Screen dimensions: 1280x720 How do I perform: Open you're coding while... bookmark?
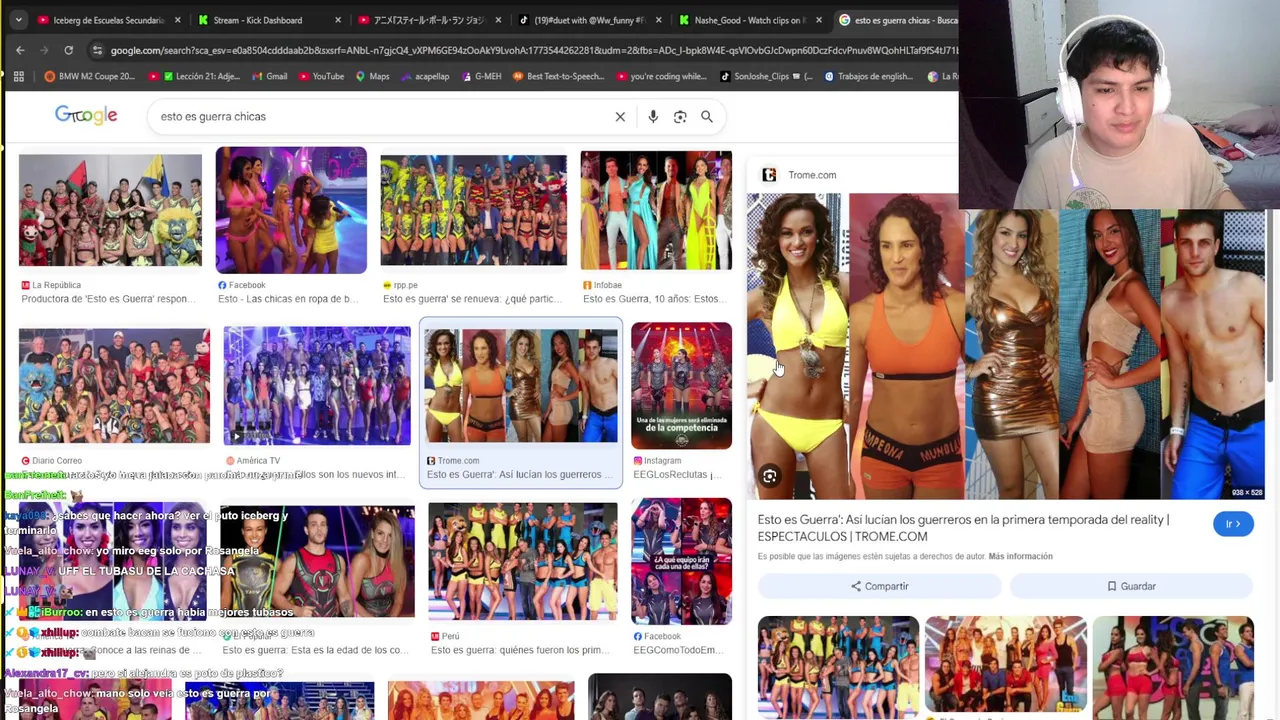[661, 76]
